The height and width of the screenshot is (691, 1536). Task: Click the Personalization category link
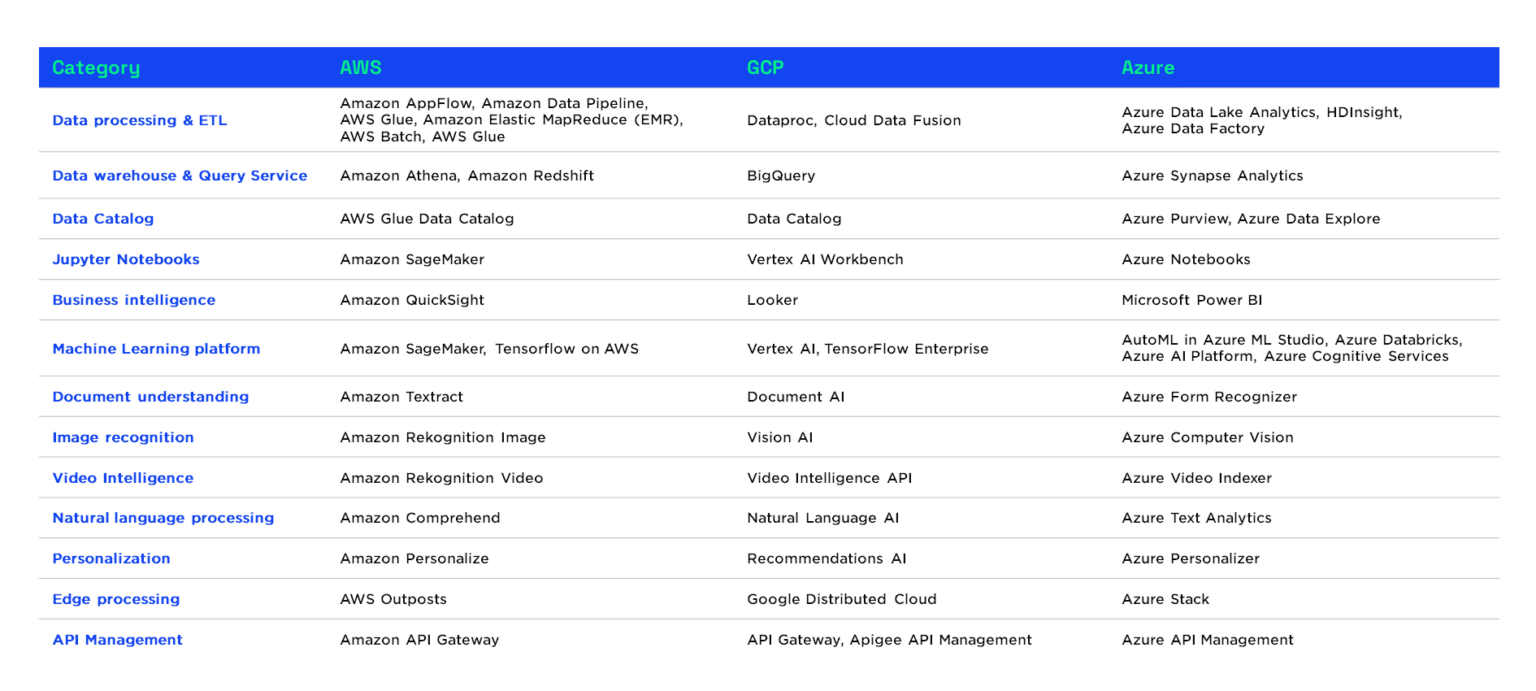(x=110, y=558)
